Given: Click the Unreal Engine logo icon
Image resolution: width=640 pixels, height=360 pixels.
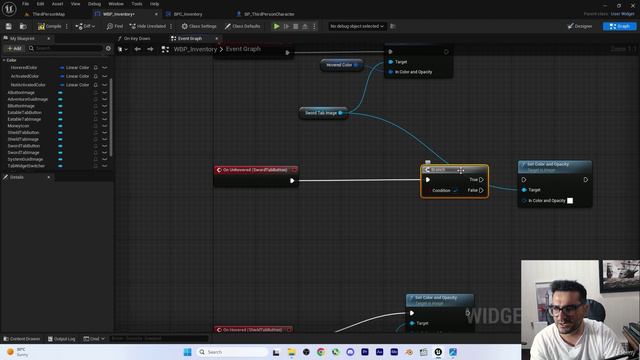Looking at the screenshot, I should pos(9,8).
